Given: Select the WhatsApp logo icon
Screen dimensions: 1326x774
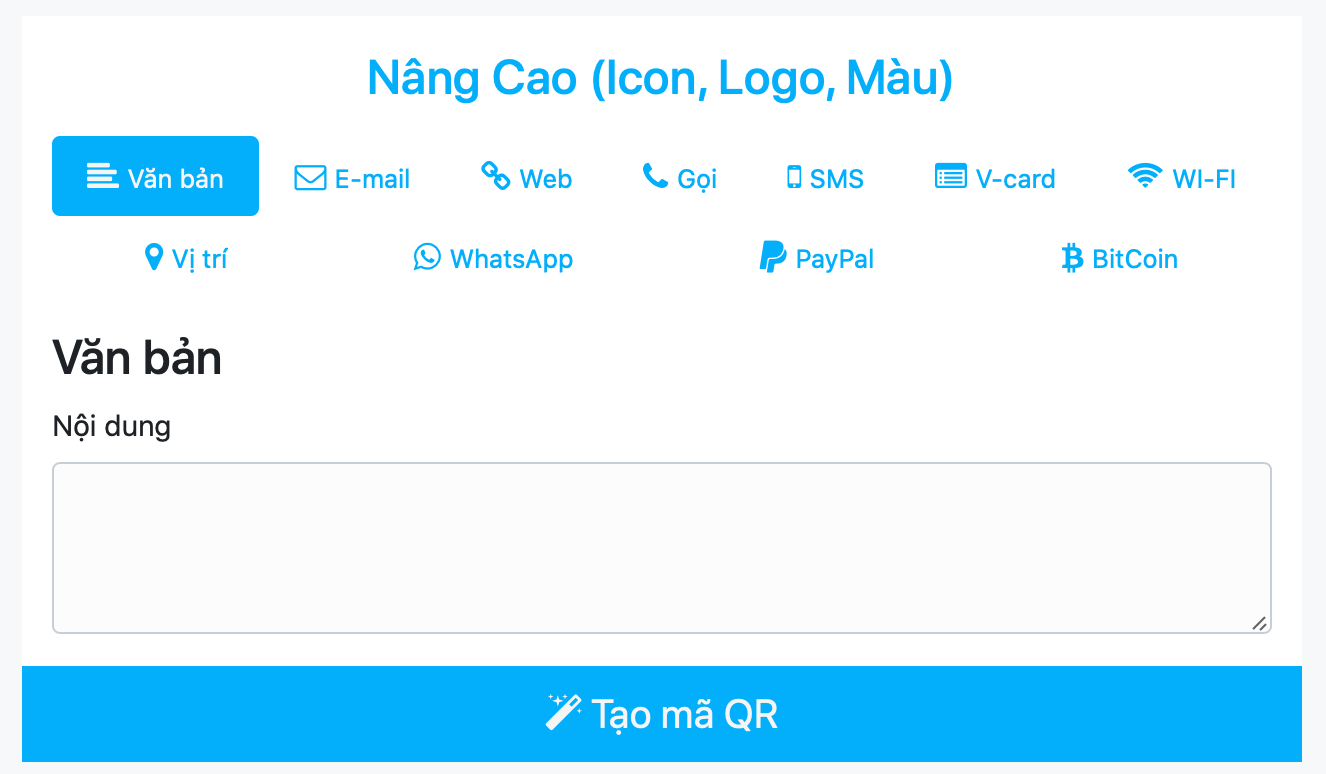Looking at the screenshot, I should tap(427, 257).
